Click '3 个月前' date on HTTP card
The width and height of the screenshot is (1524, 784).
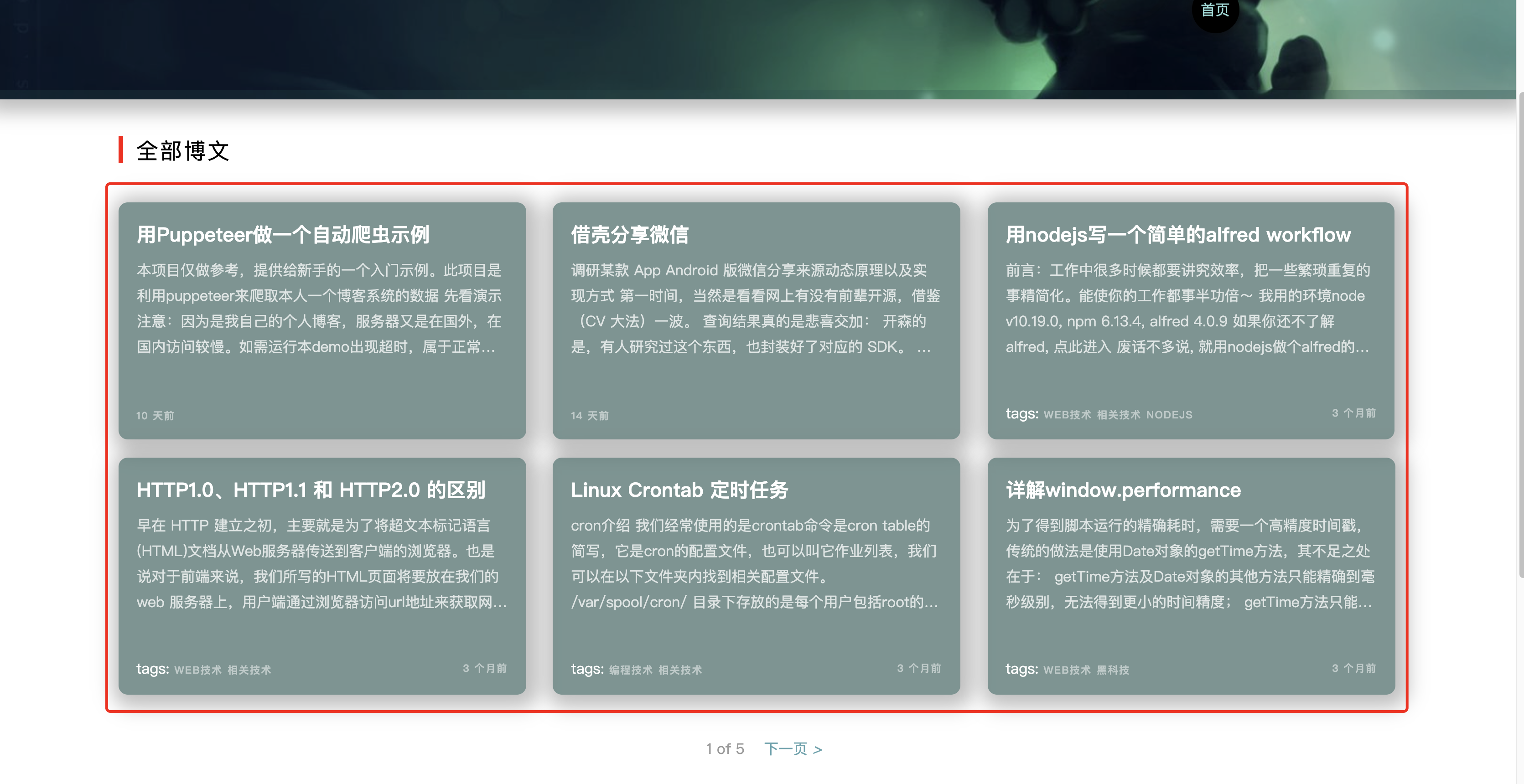click(x=485, y=668)
